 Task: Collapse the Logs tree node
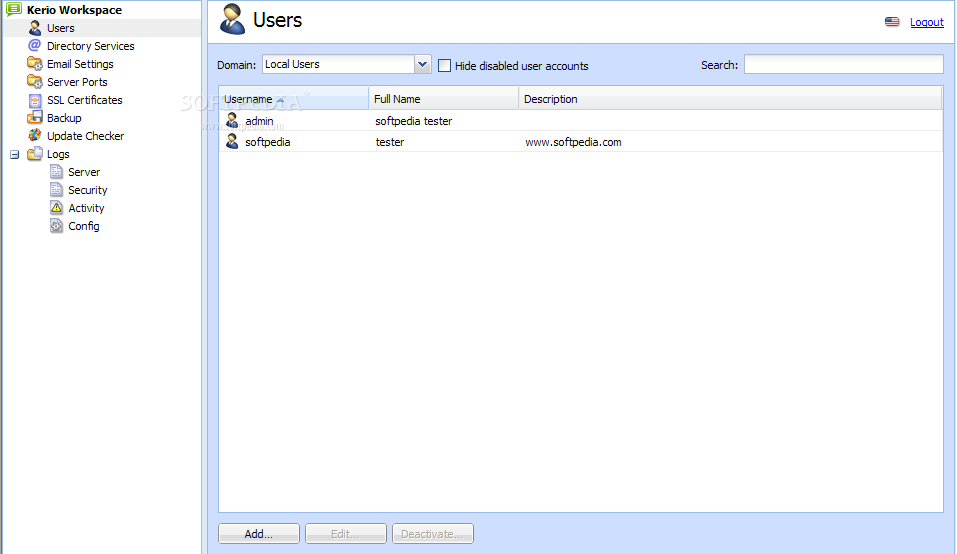(15, 154)
